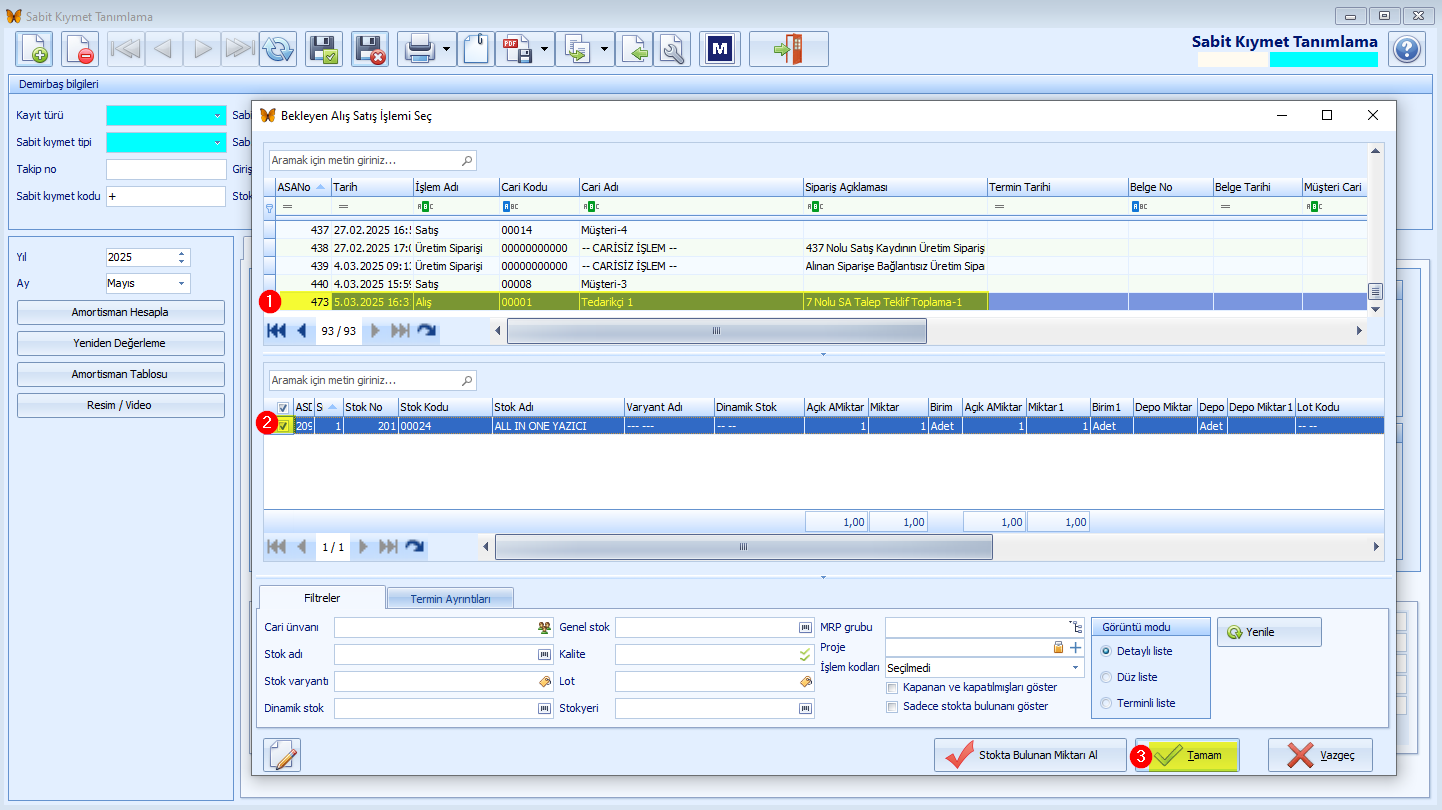Viewport: 1442px width, 810px height.
Task: Uncheck the ALL IN ONE YAZICI row checkbox
Action: pyautogui.click(x=284, y=426)
